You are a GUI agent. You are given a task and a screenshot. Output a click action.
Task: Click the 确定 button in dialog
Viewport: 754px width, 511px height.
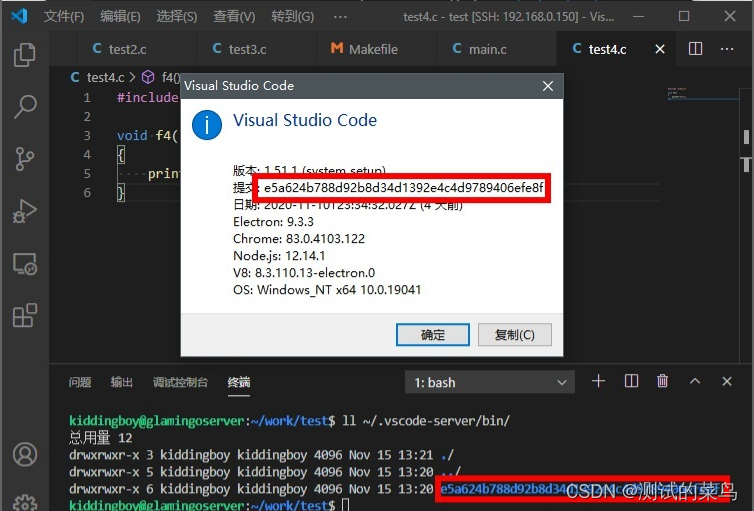[433, 335]
